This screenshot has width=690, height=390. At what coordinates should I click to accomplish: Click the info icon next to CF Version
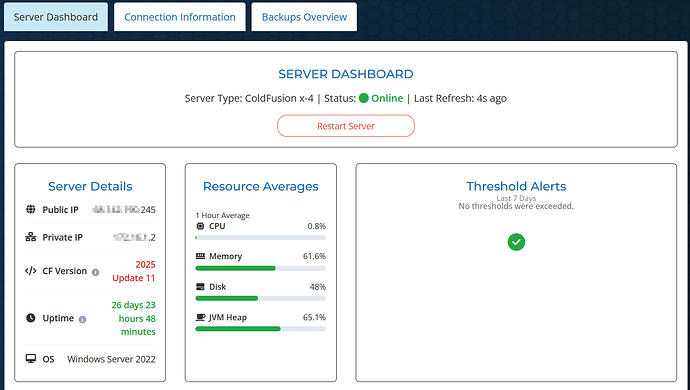(x=95, y=272)
